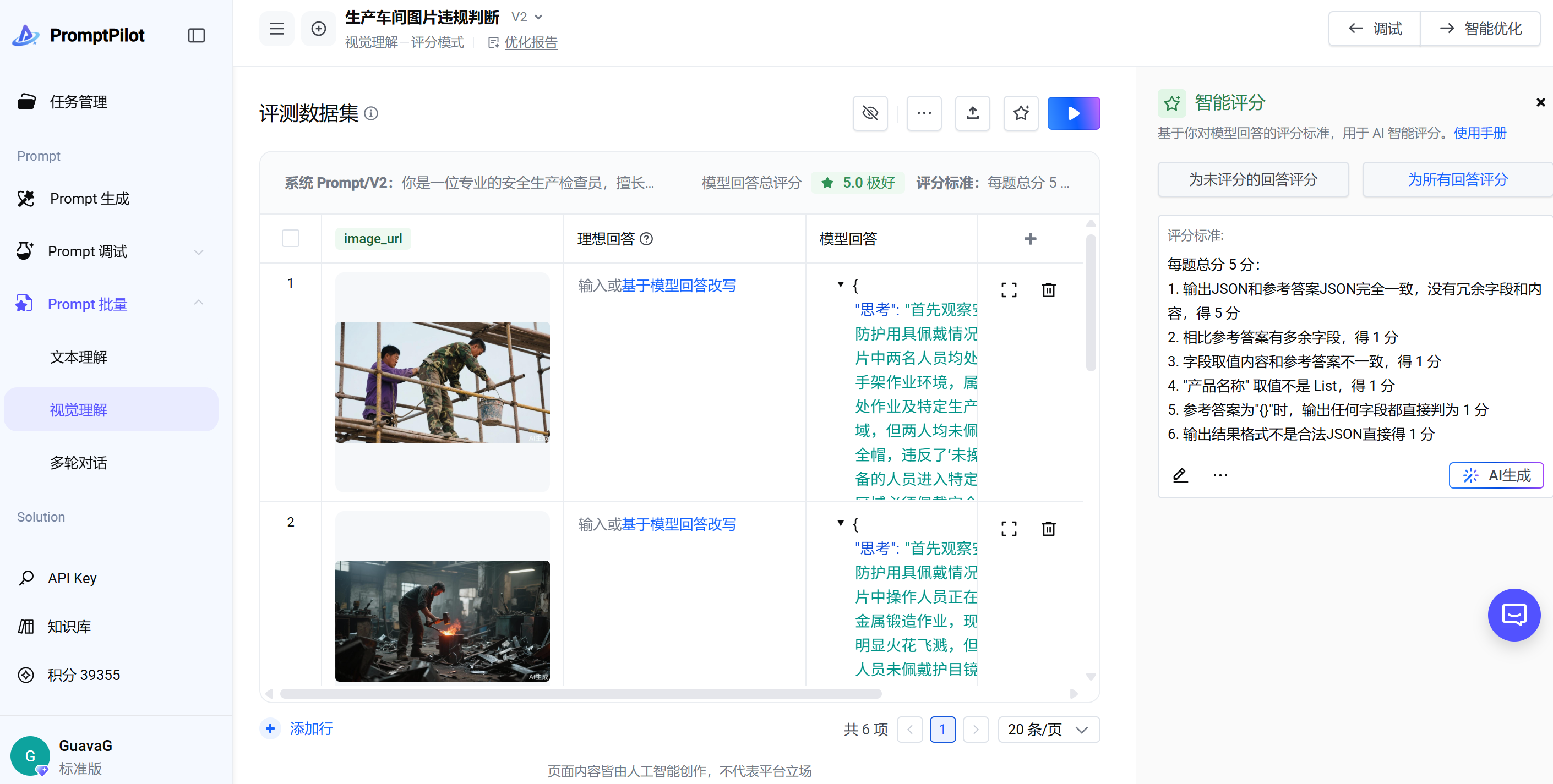This screenshot has width=1553, height=784.
Task: Collapse the Prompt 批量 sidebar section
Action: click(198, 304)
